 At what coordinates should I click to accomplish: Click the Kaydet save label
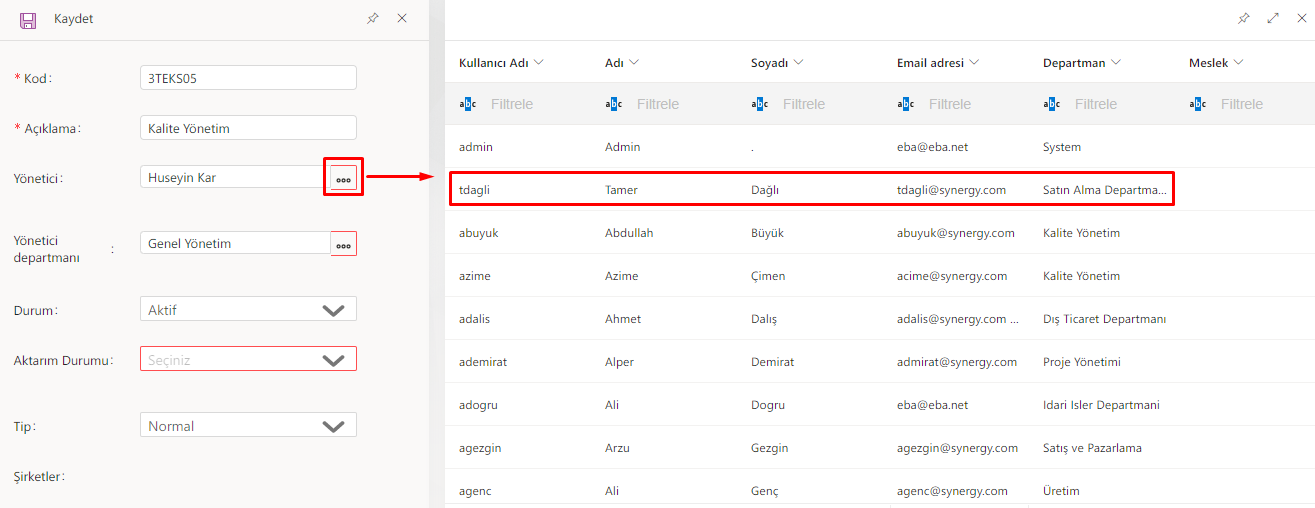coord(74,19)
